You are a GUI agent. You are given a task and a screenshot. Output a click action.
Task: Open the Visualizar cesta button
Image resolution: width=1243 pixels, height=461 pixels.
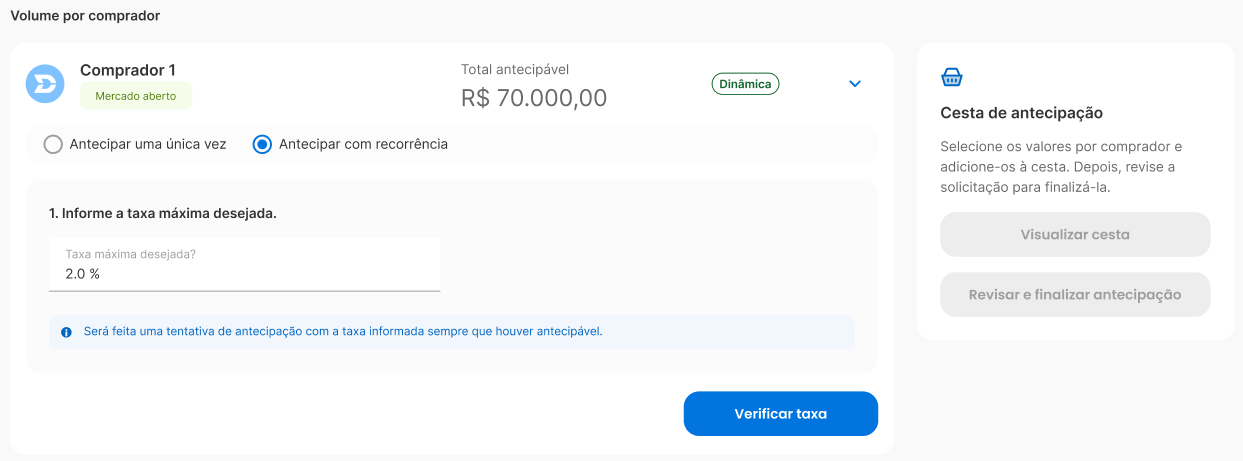tap(1075, 235)
